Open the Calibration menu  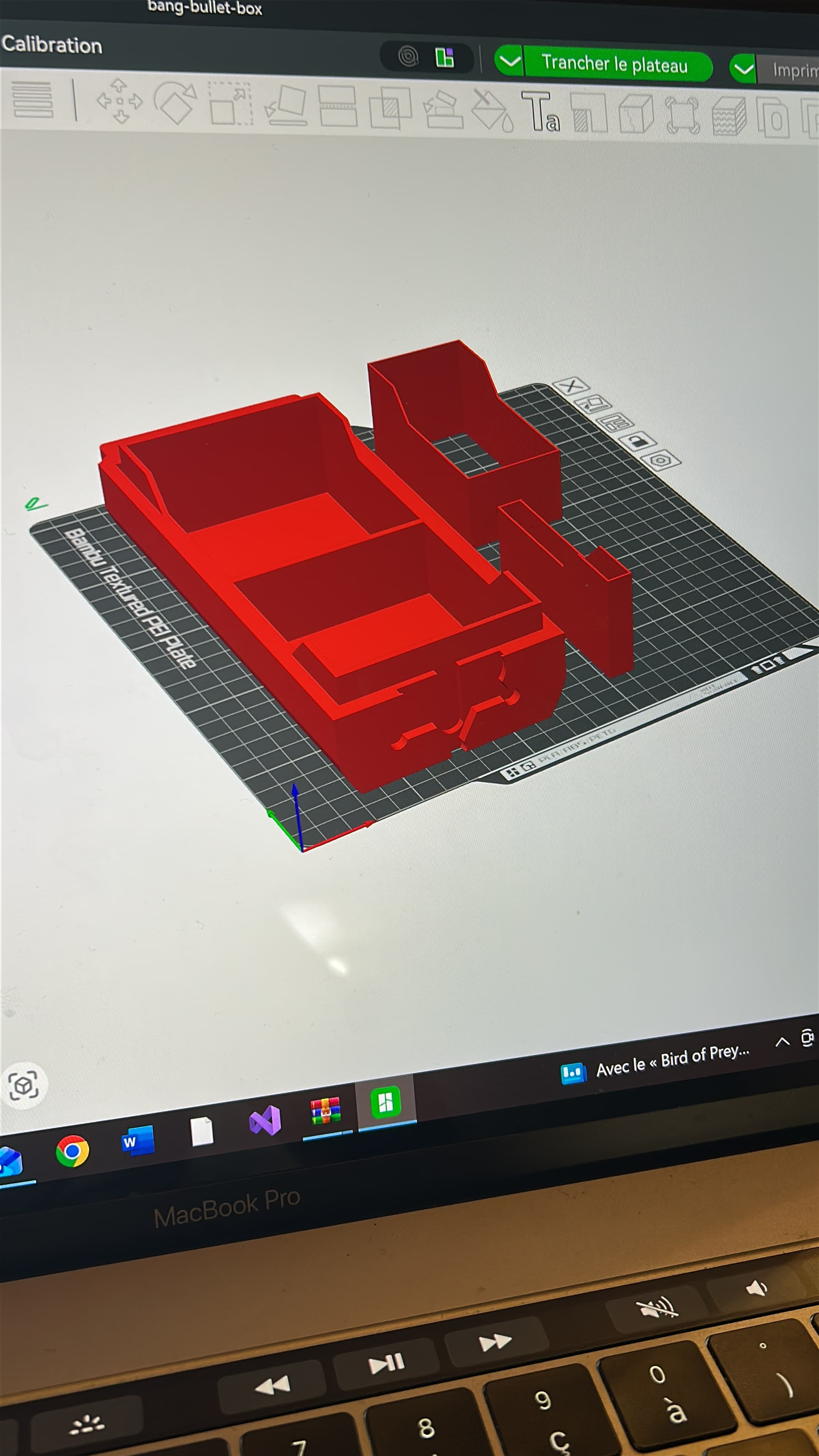pos(52,45)
